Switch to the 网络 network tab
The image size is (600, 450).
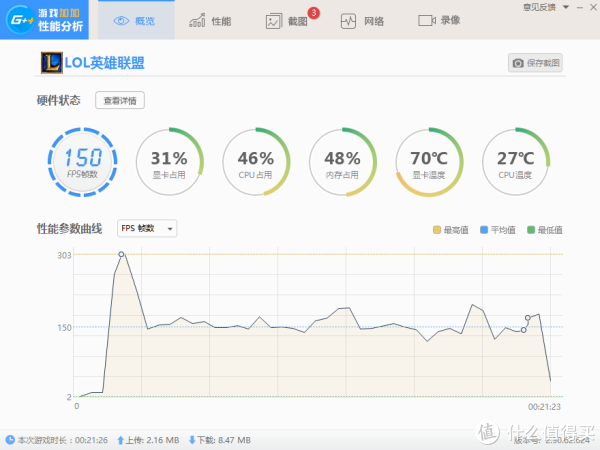point(362,21)
